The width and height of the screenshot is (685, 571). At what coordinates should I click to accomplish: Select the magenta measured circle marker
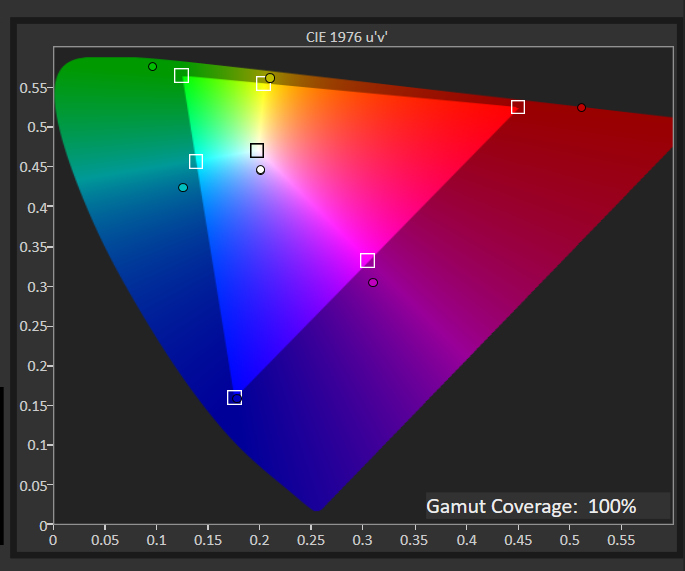point(373,283)
